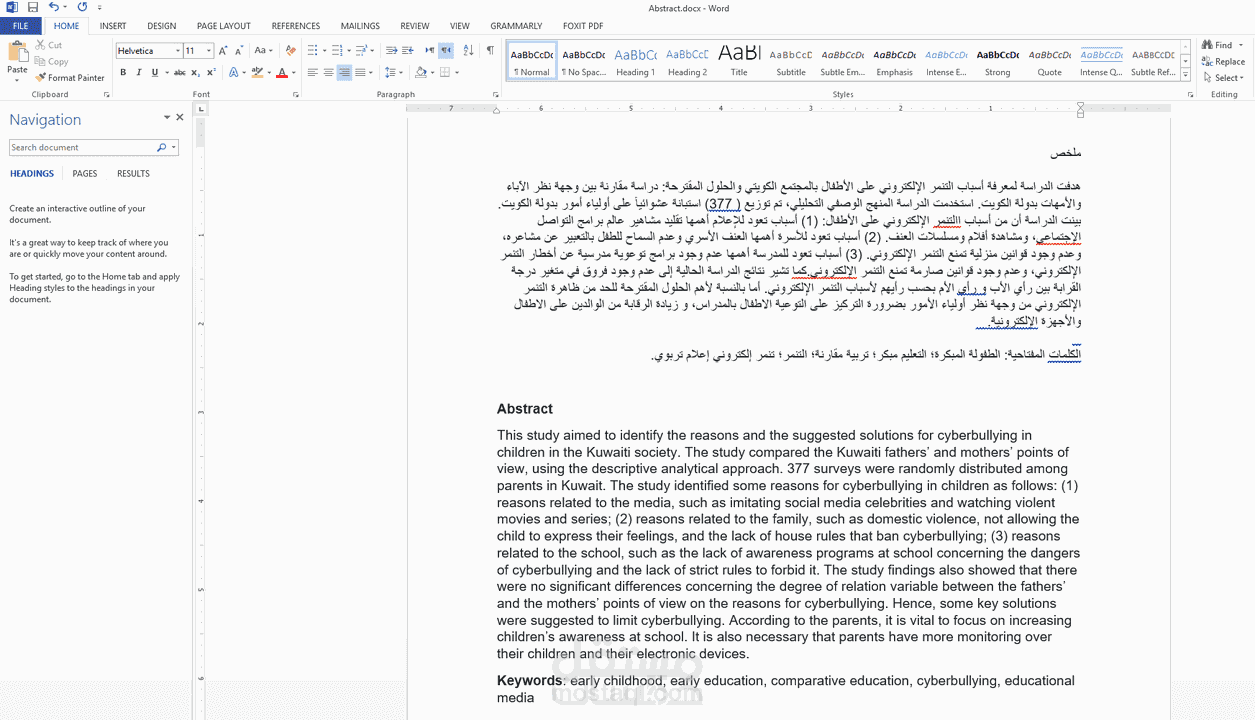Activate the Format Painter

click(70, 77)
